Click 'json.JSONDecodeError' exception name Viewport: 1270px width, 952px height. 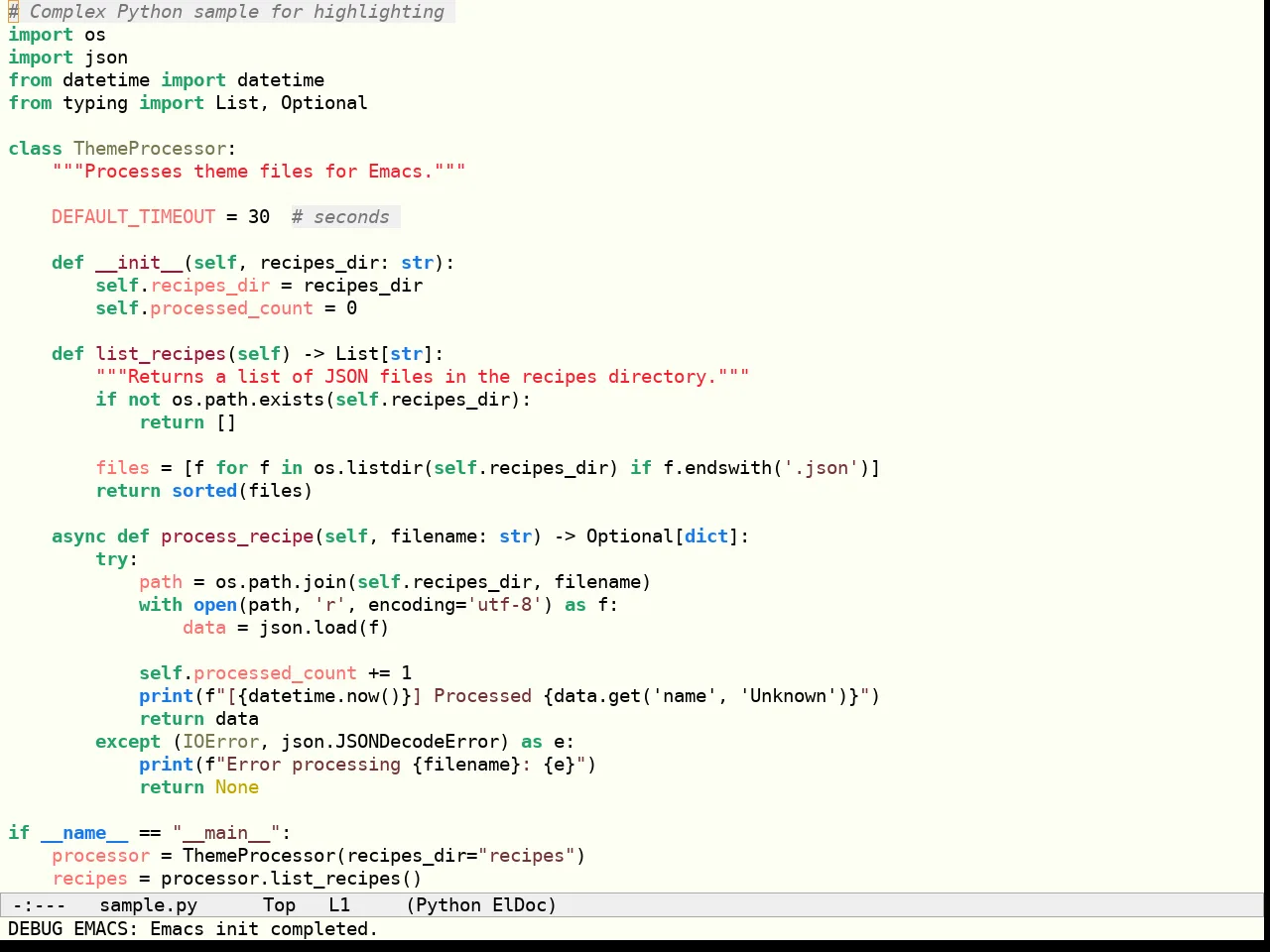390,742
